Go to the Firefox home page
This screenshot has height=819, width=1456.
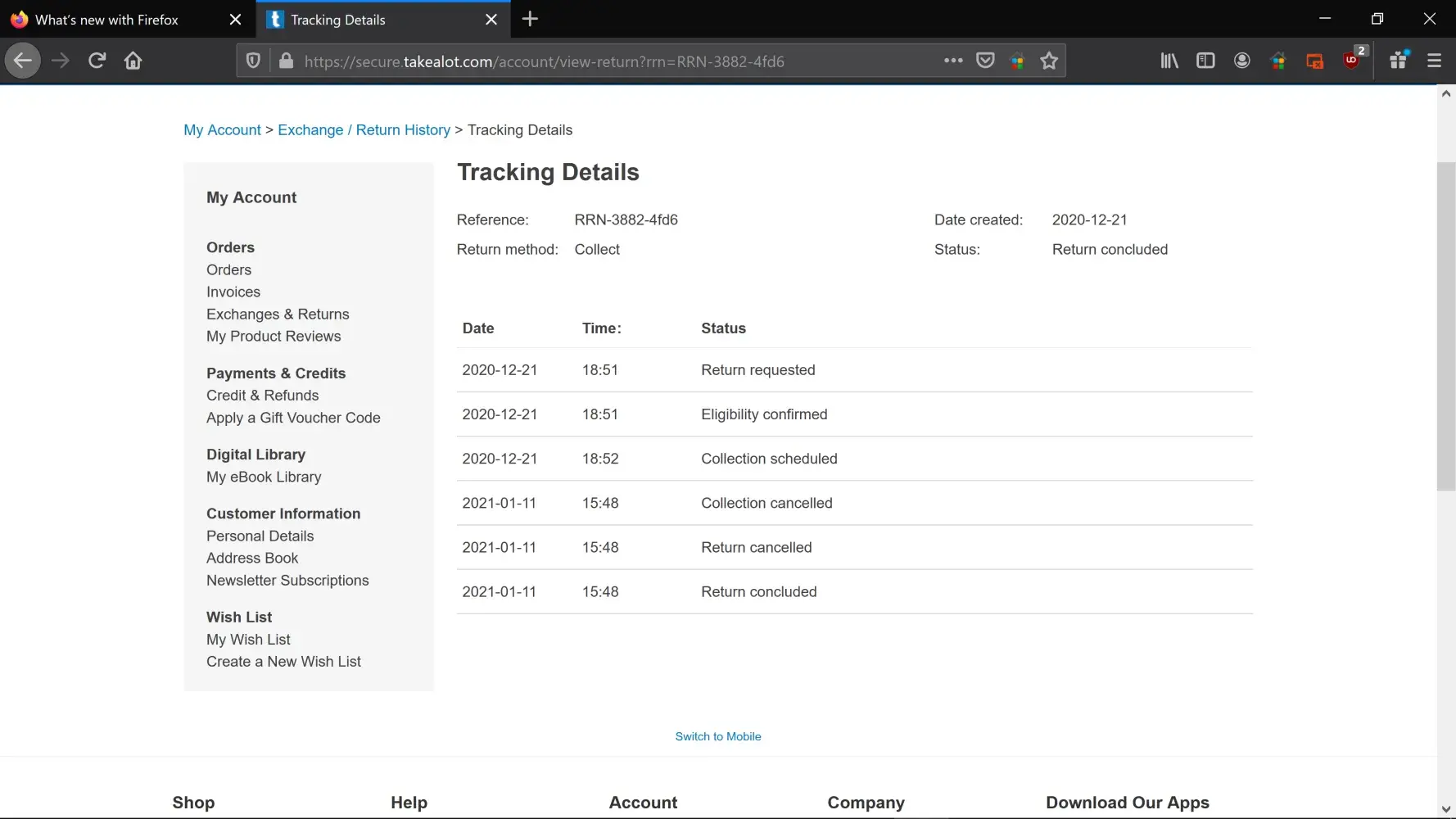pos(133,61)
